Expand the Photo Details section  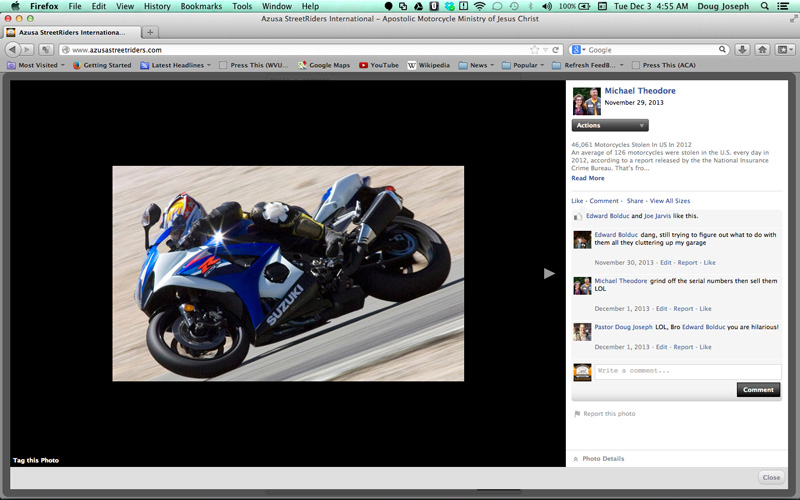(599, 459)
